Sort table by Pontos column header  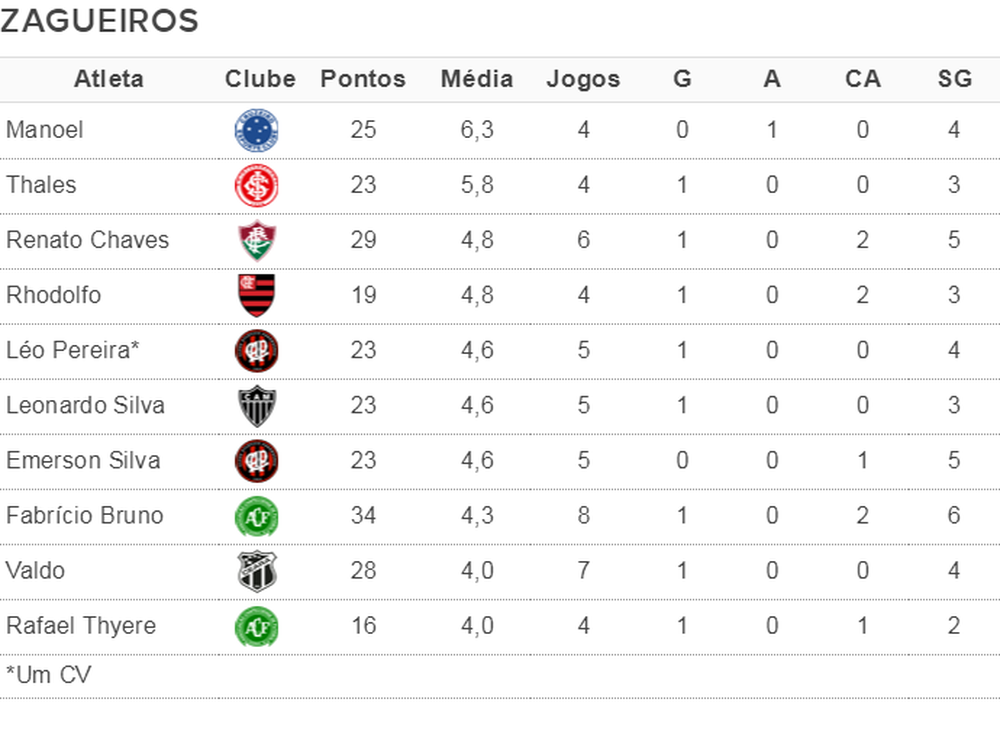coord(363,79)
